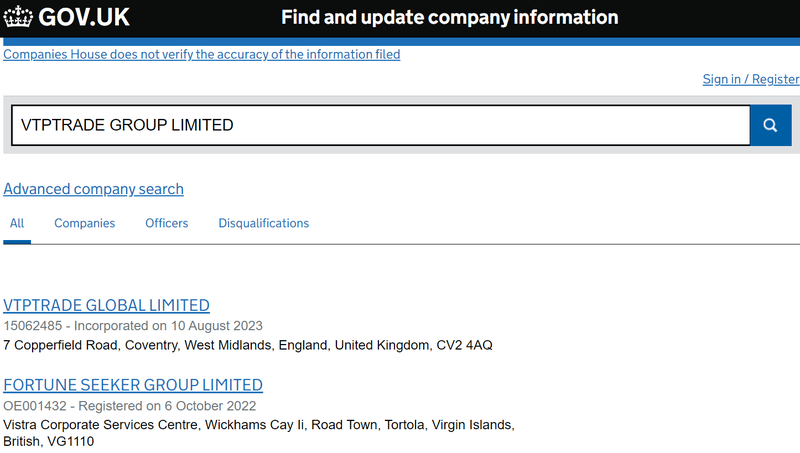The height and width of the screenshot is (453, 800).
Task: Open the Companies House accuracy disclaimer link
Action: [x=202, y=54]
